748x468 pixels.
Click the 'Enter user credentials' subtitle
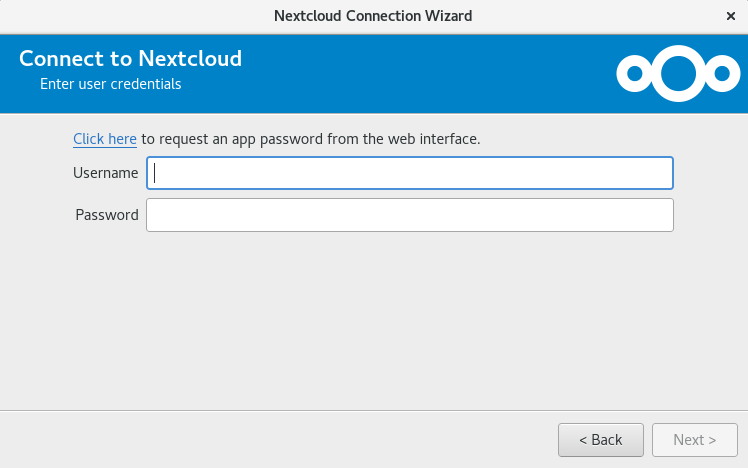tap(111, 84)
